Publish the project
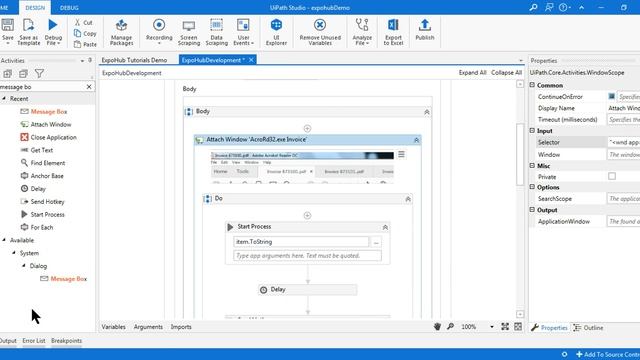 (424, 29)
